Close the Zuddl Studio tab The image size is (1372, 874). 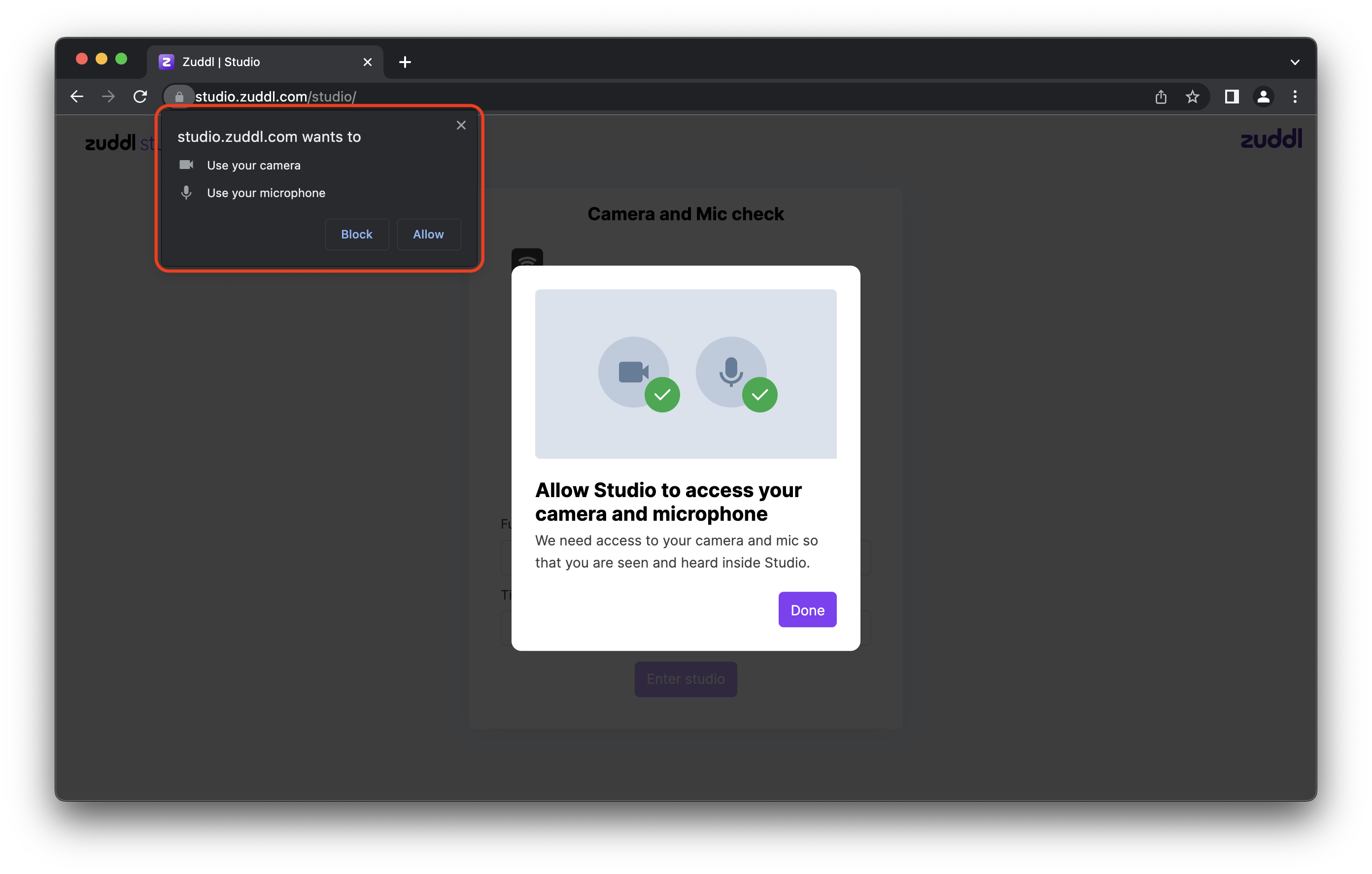coord(368,62)
